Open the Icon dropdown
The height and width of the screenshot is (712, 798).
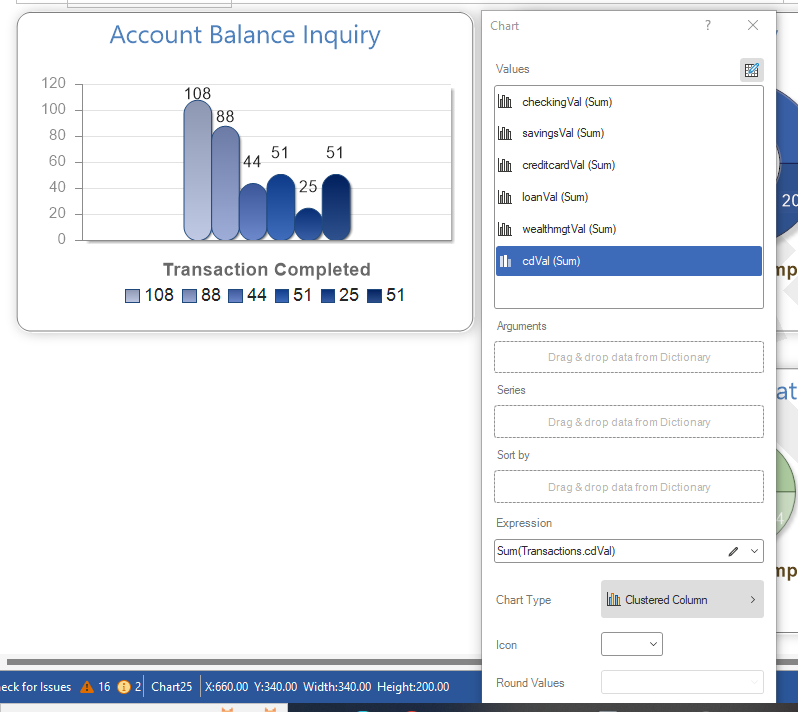(x=632, y=644)
